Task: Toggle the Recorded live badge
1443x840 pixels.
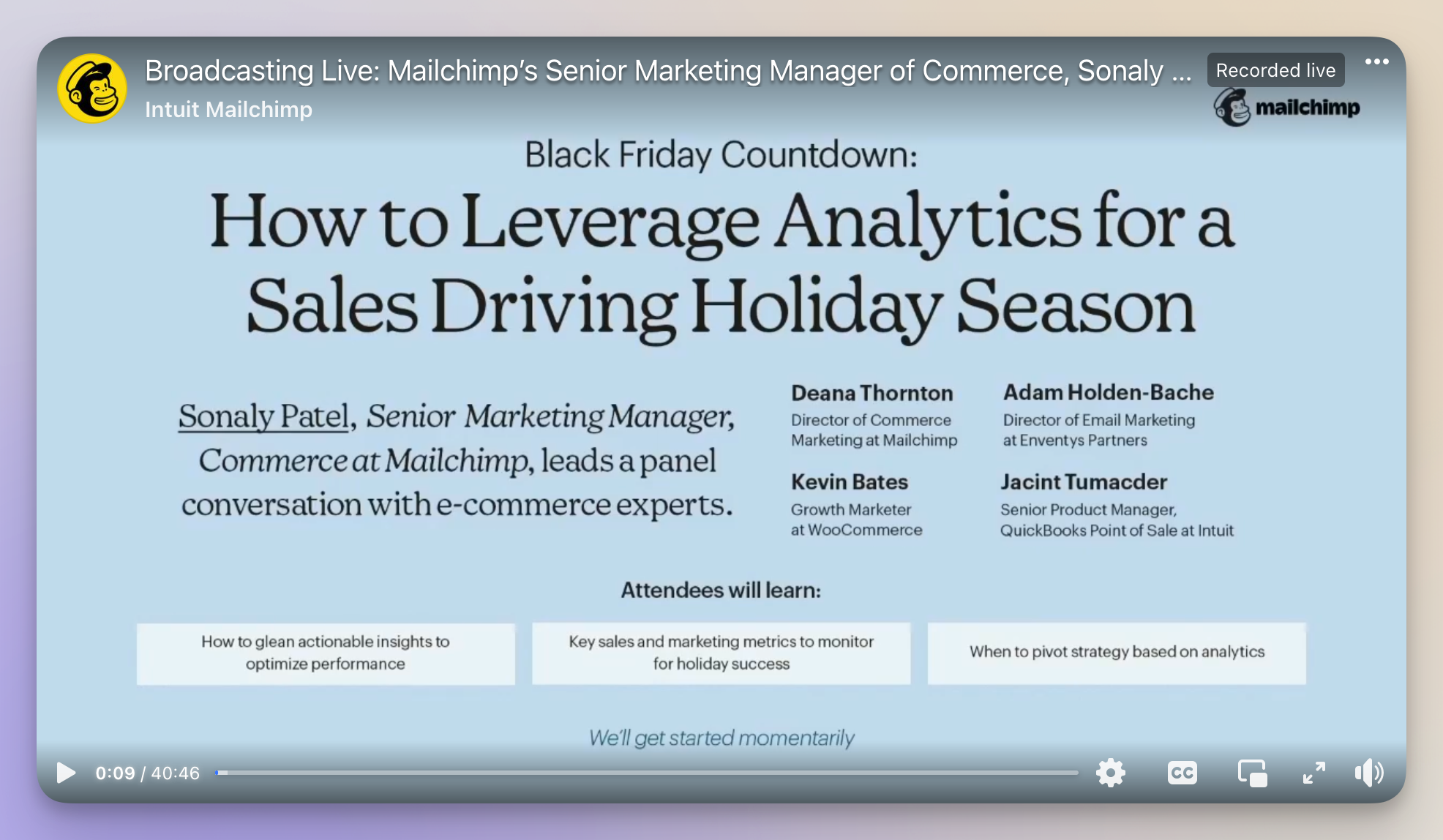Action: pyautogui.click(x=1274, y=70)
